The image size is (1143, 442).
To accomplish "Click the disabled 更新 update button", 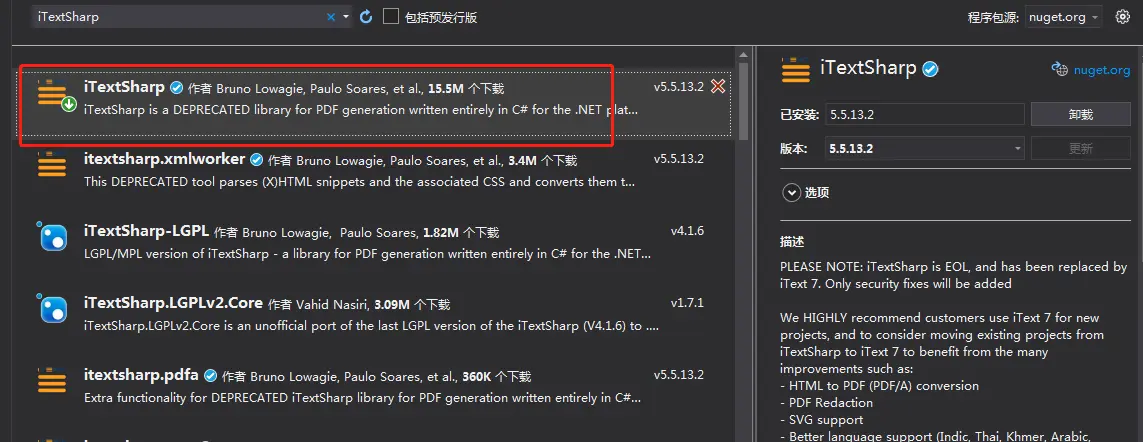I will tap(1080, 149).
